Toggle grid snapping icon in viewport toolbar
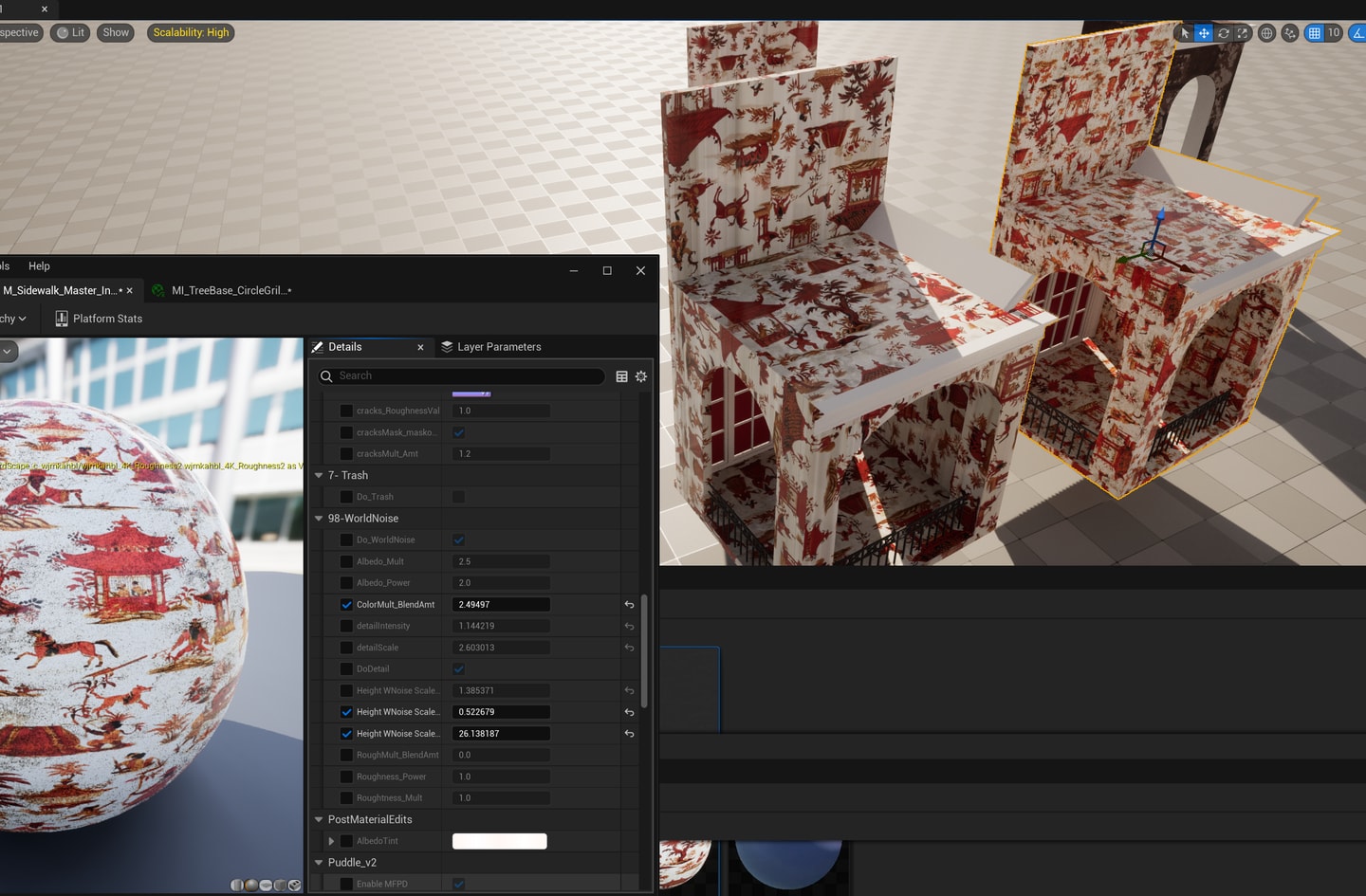1366x896 pixels. coord(1314,32)
